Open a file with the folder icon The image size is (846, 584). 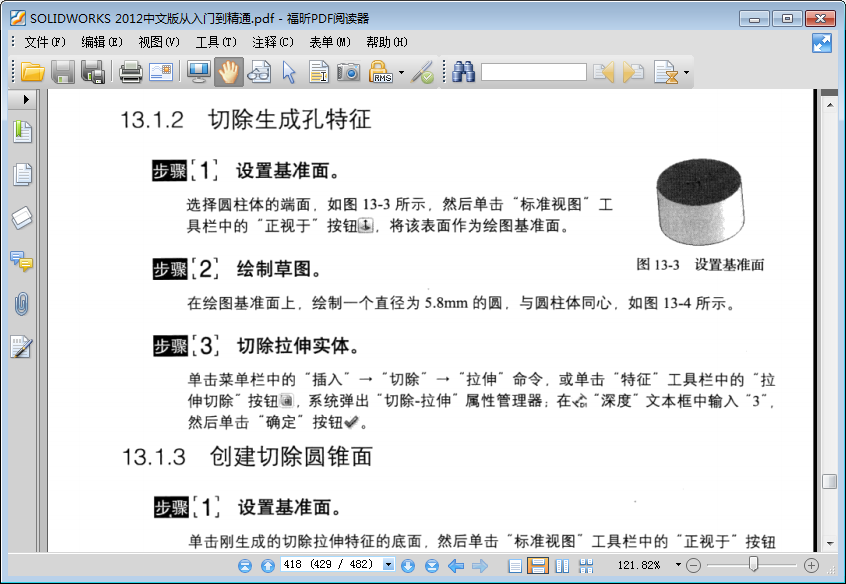coord(32,72)
